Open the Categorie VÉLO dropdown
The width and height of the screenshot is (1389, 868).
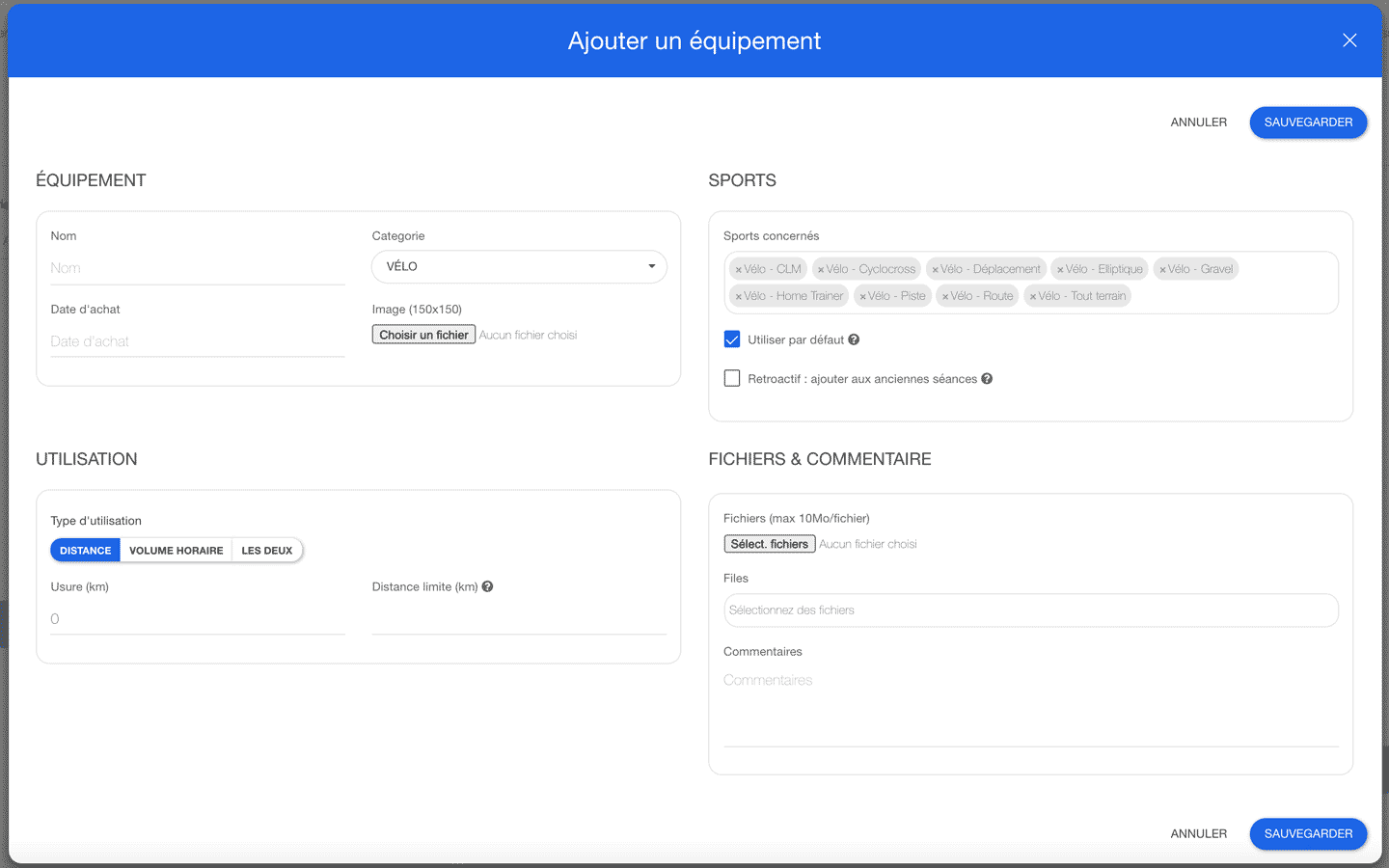click(519, 267)
